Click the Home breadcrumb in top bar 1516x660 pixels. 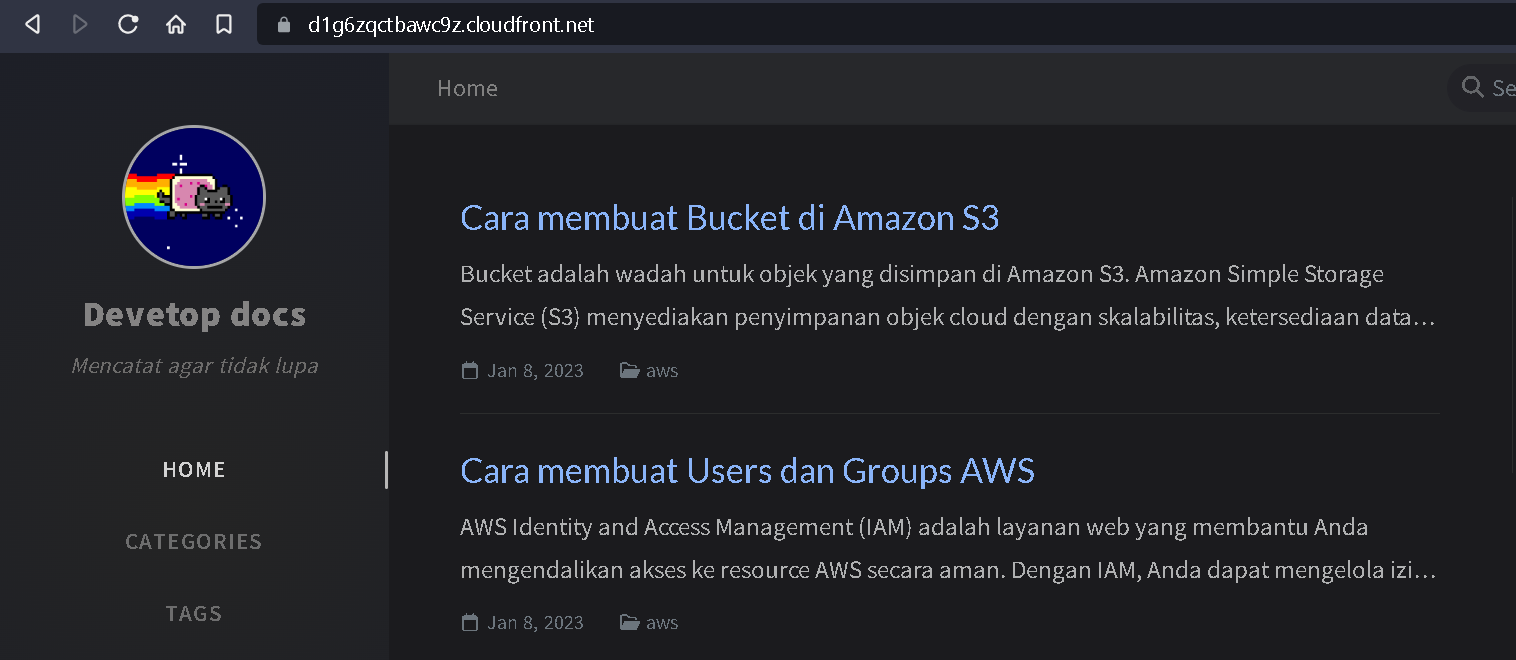[x=467, y=89]
